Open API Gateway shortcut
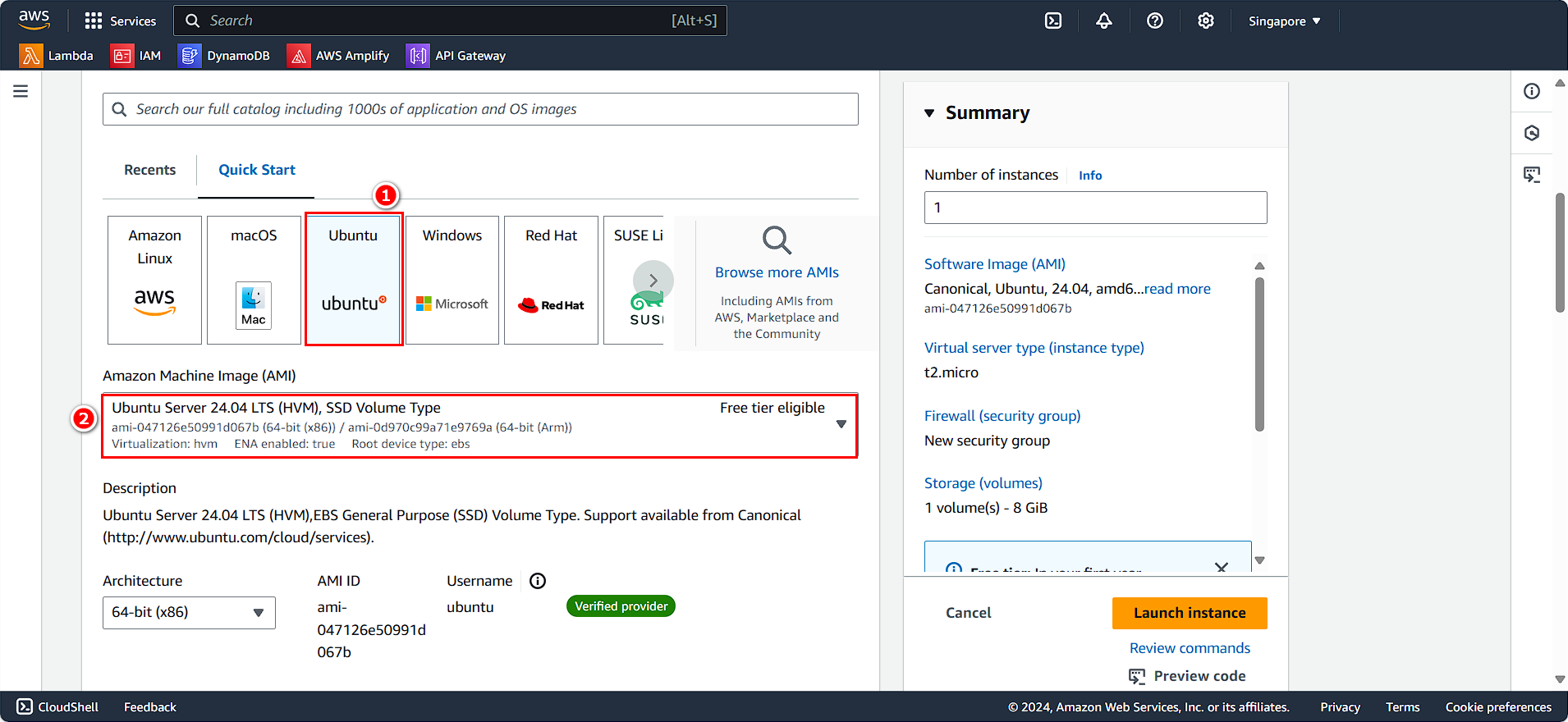1568x722 pixels. 456,56
